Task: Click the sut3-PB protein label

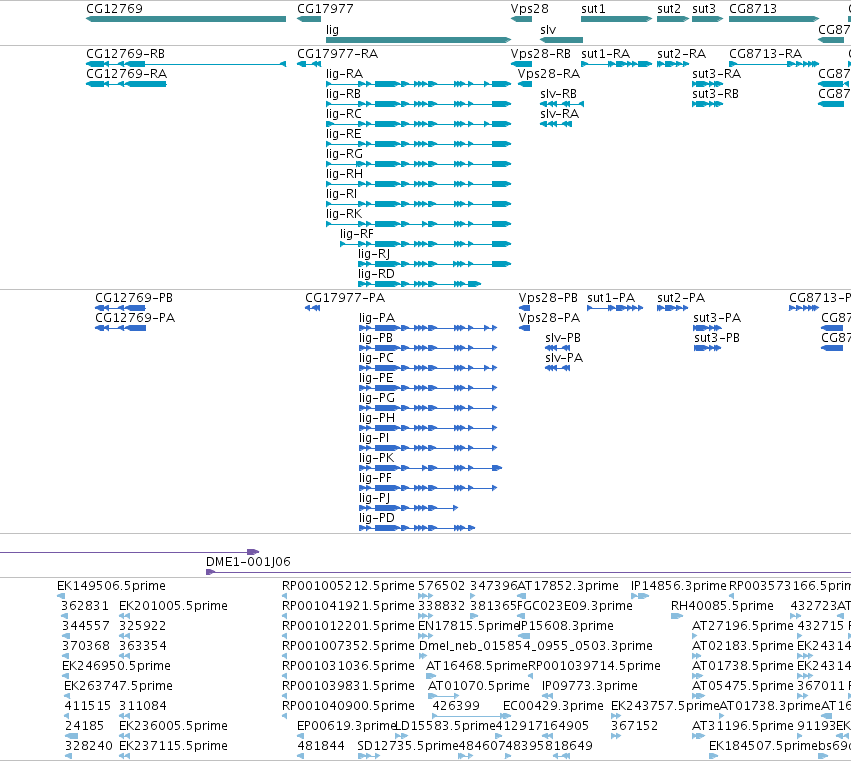Action: click(x=717, y=338)
